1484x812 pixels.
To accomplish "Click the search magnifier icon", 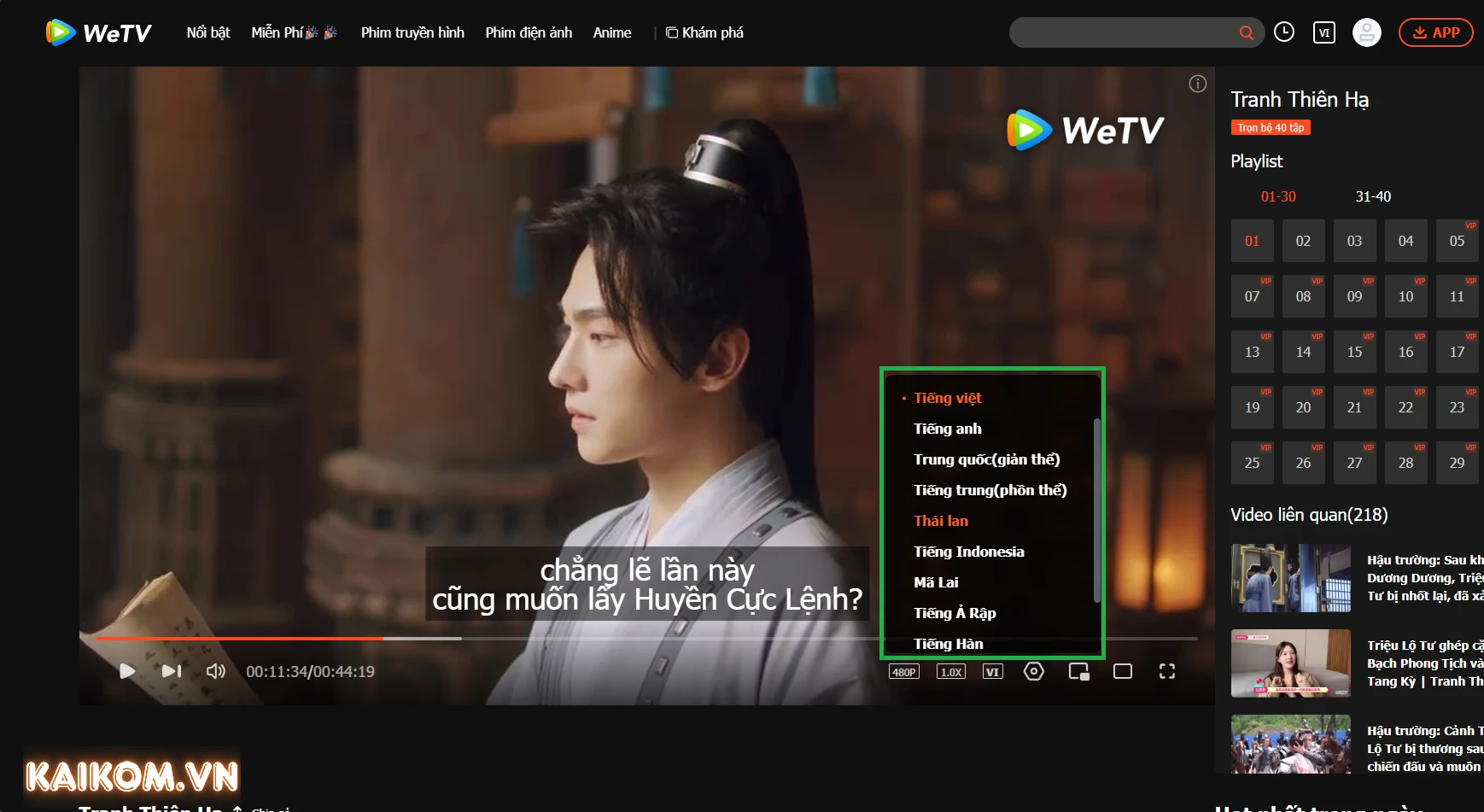I will 1247,32.
